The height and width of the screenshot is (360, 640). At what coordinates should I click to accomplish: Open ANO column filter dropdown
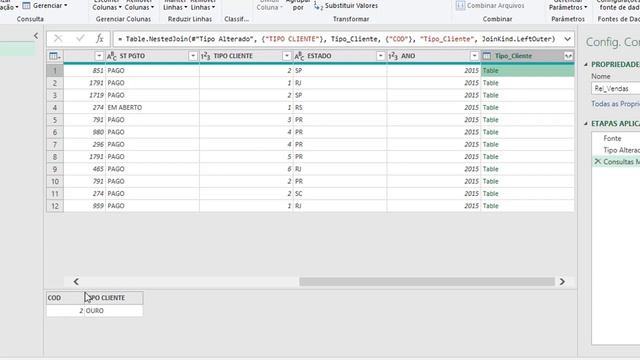pos(474,56)
